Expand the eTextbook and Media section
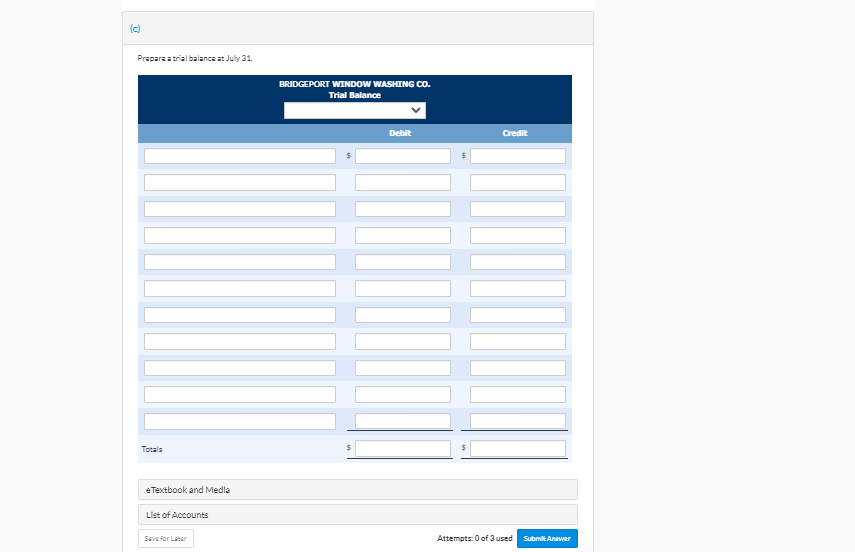This screenshot has width=855, height=552. click(x=358, y=490)
